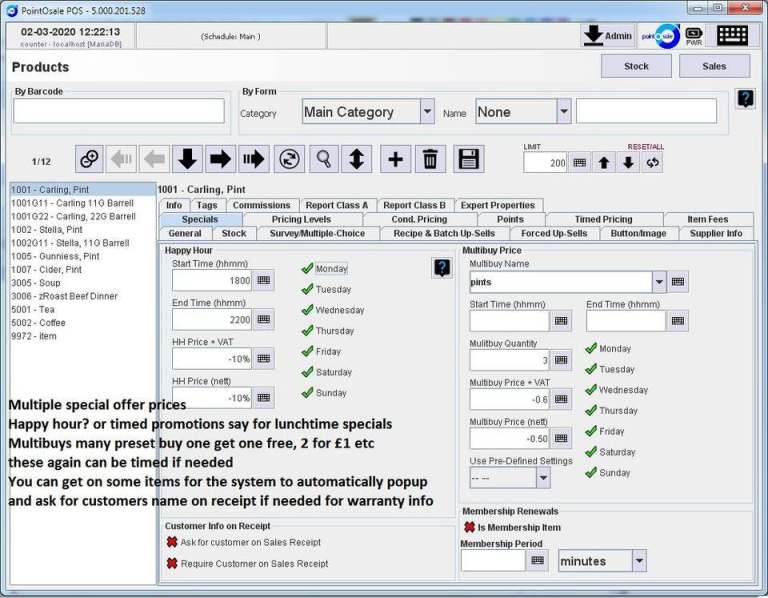
Task: Expand the Multibuy Name pints dropdown
Action: [659, 282]
